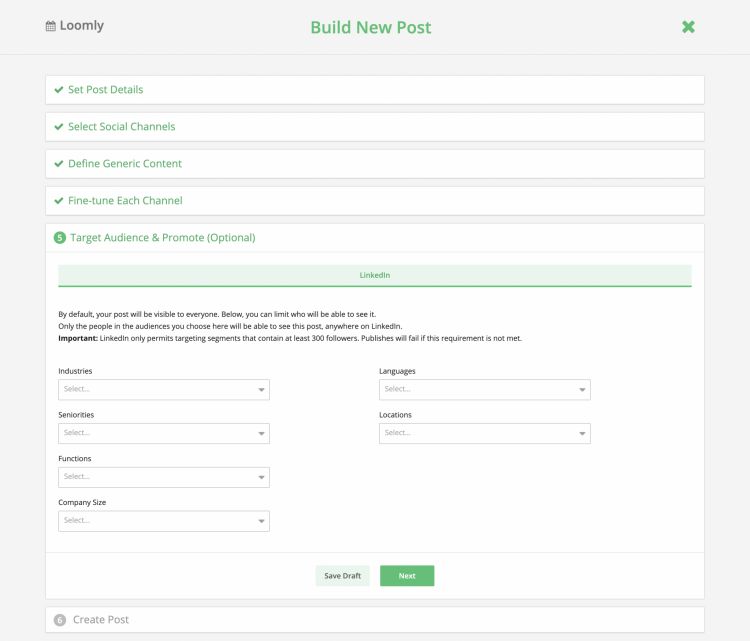
Task: Open the Company Size dropdown
Action: [163, 521]
